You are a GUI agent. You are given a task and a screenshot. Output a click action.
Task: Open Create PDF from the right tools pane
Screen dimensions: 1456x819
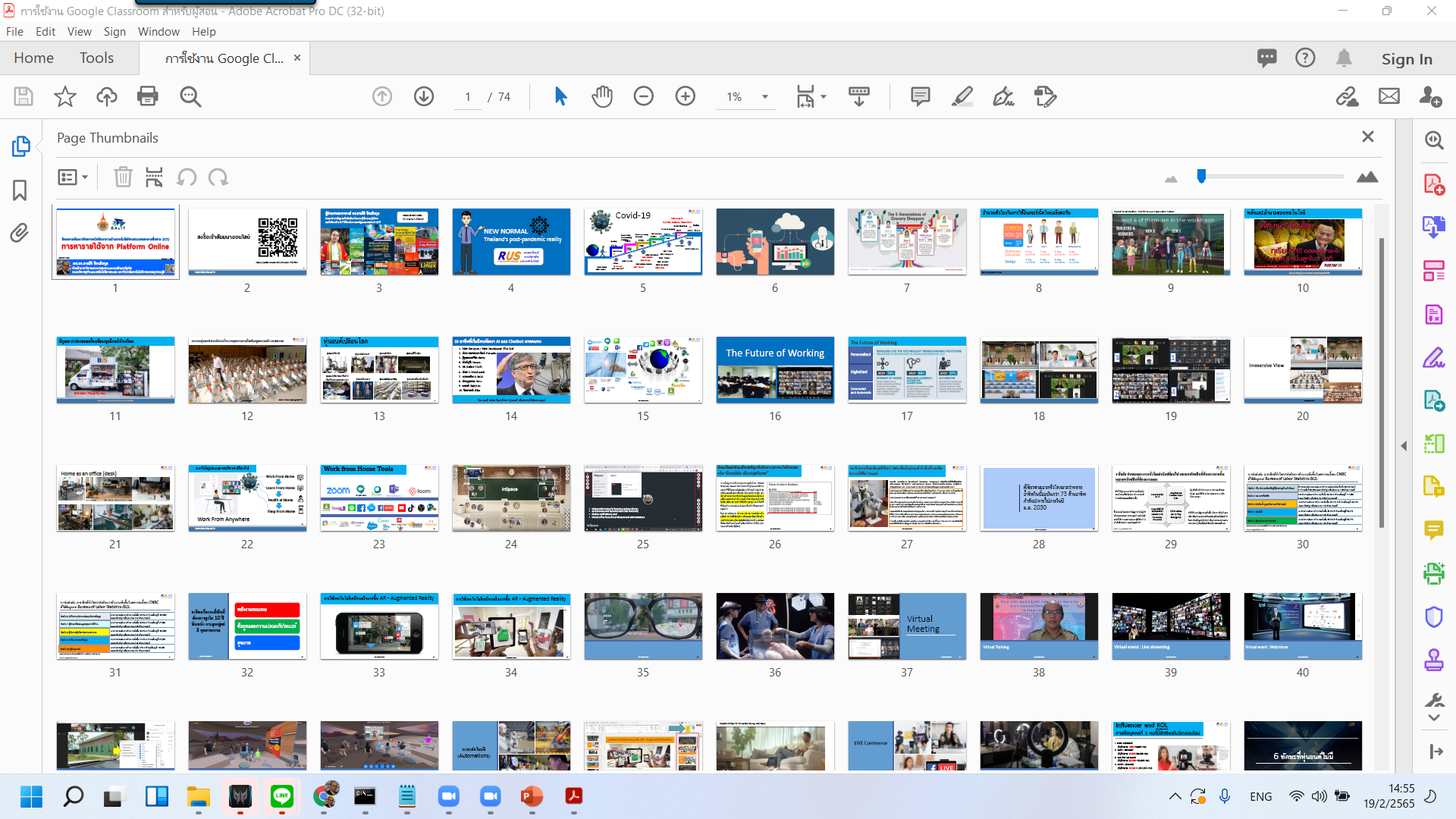pyautogui.click(x=1433, y=183)
